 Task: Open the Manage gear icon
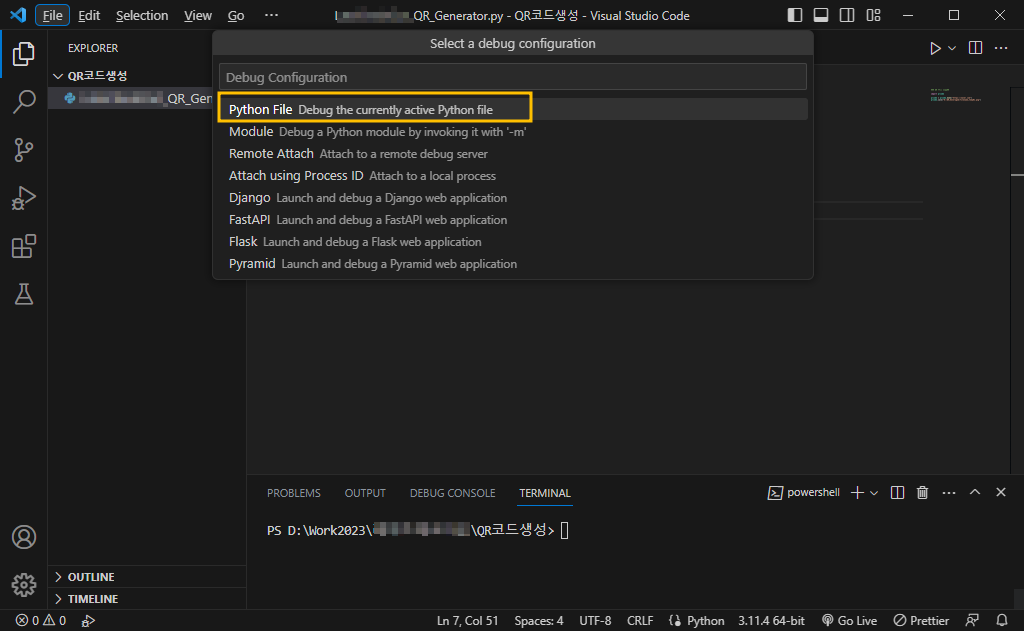24,585
